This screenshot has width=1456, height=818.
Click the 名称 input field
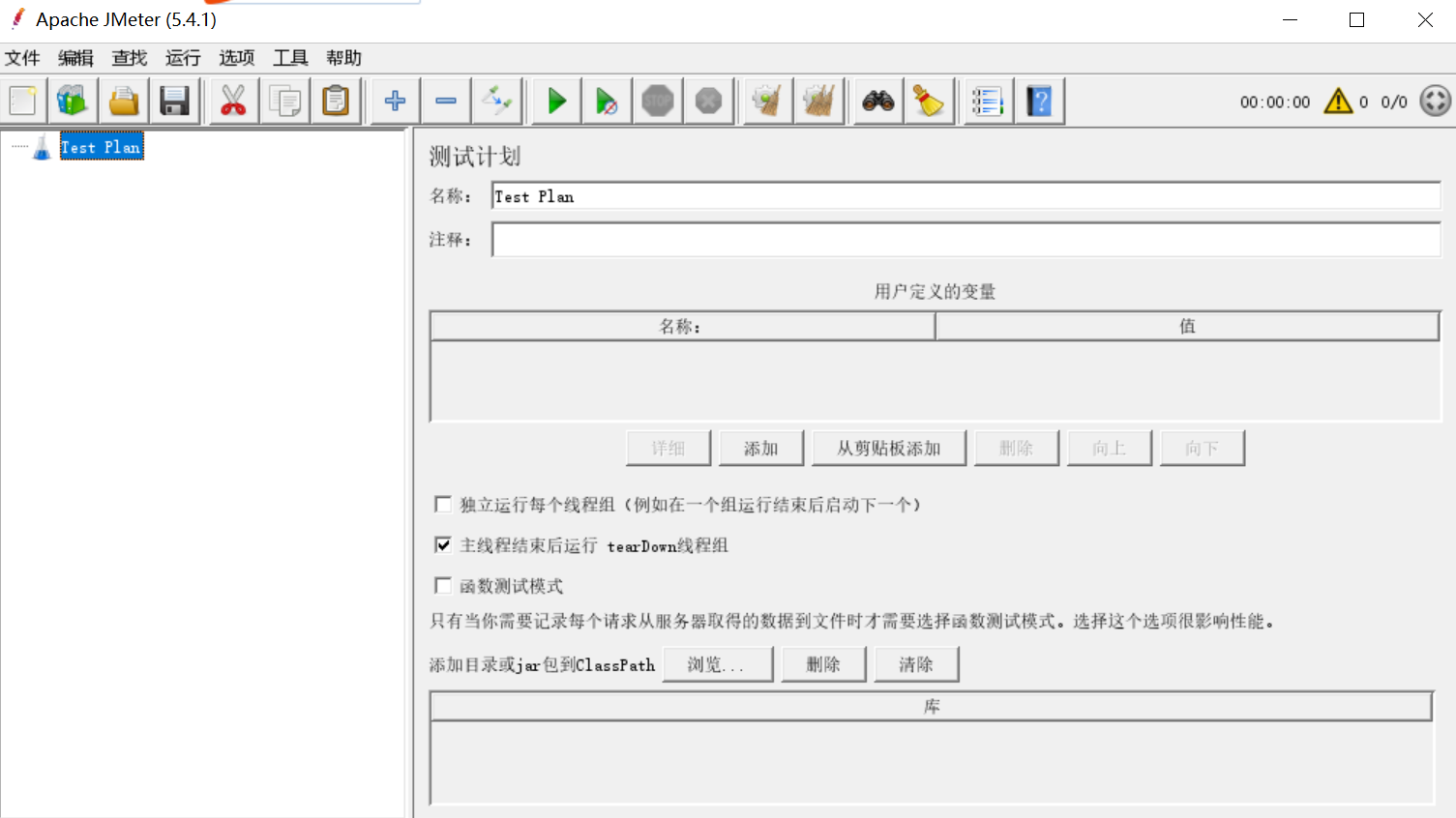pyautogui.click(x=966, y=196)
